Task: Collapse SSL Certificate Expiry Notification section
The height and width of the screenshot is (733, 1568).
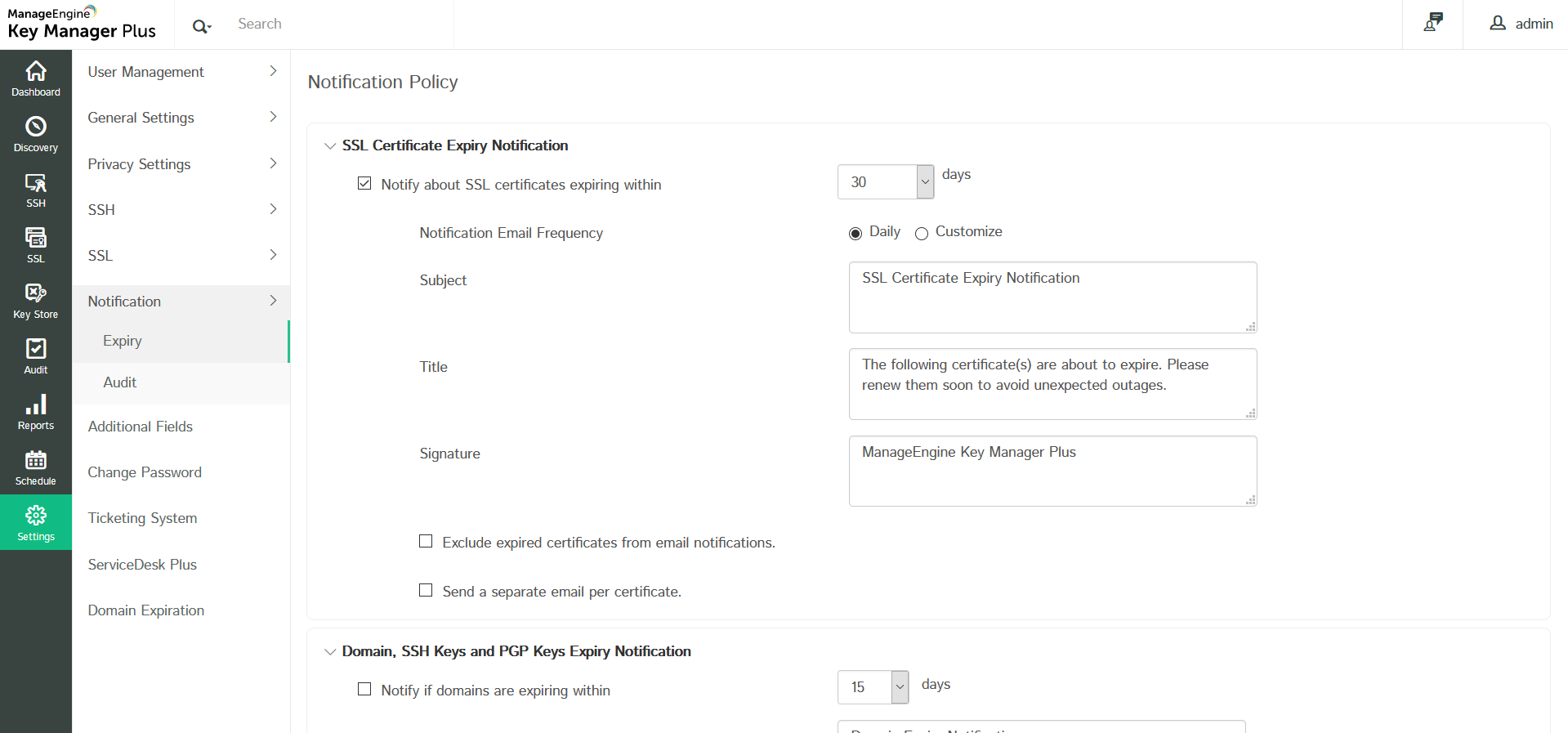Action: pos(330,146)
